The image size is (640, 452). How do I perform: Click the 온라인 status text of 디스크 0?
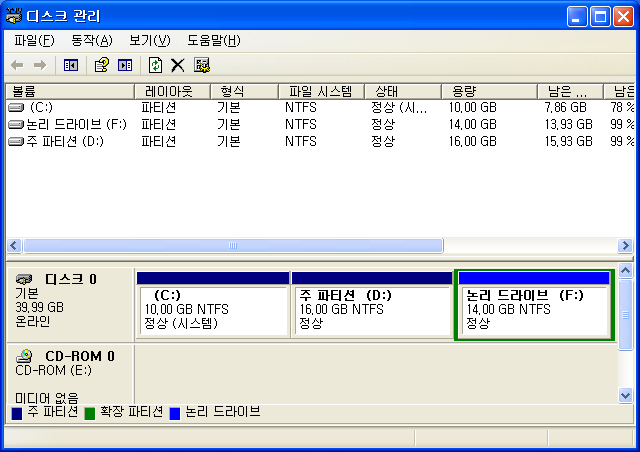tap(33, 321)
